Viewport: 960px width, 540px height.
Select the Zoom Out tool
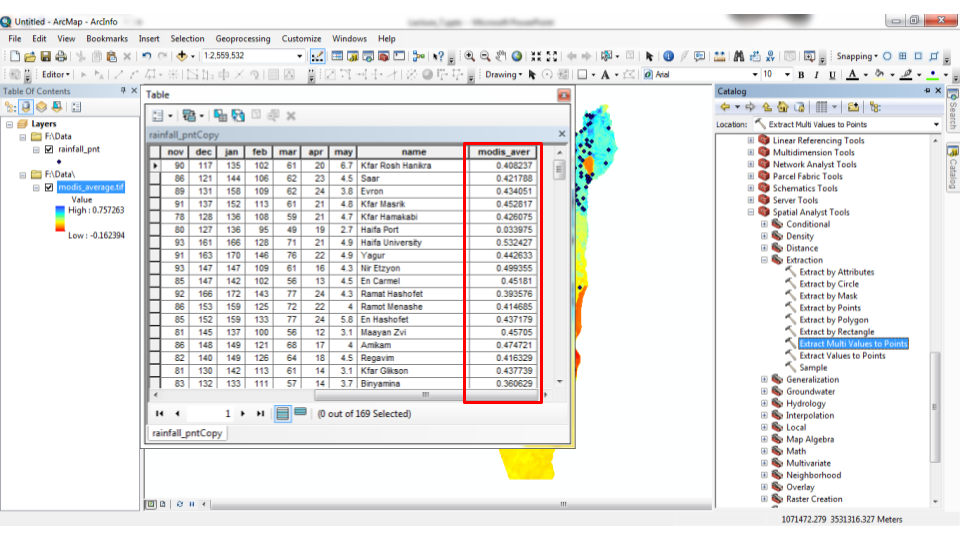click(486, 56)
